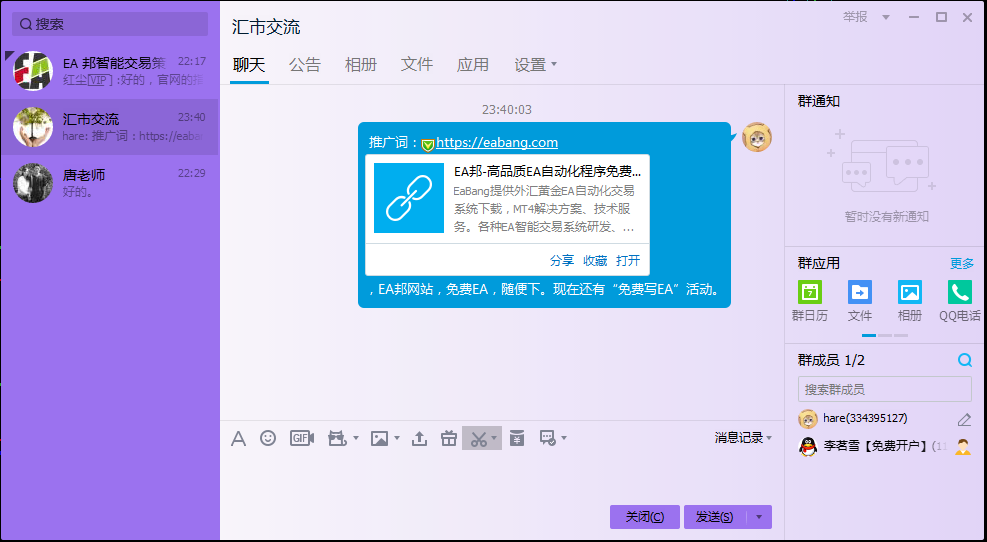Open the 唐老师 conversation
This screenshot has width=987, height=542.
click(110, 183)
